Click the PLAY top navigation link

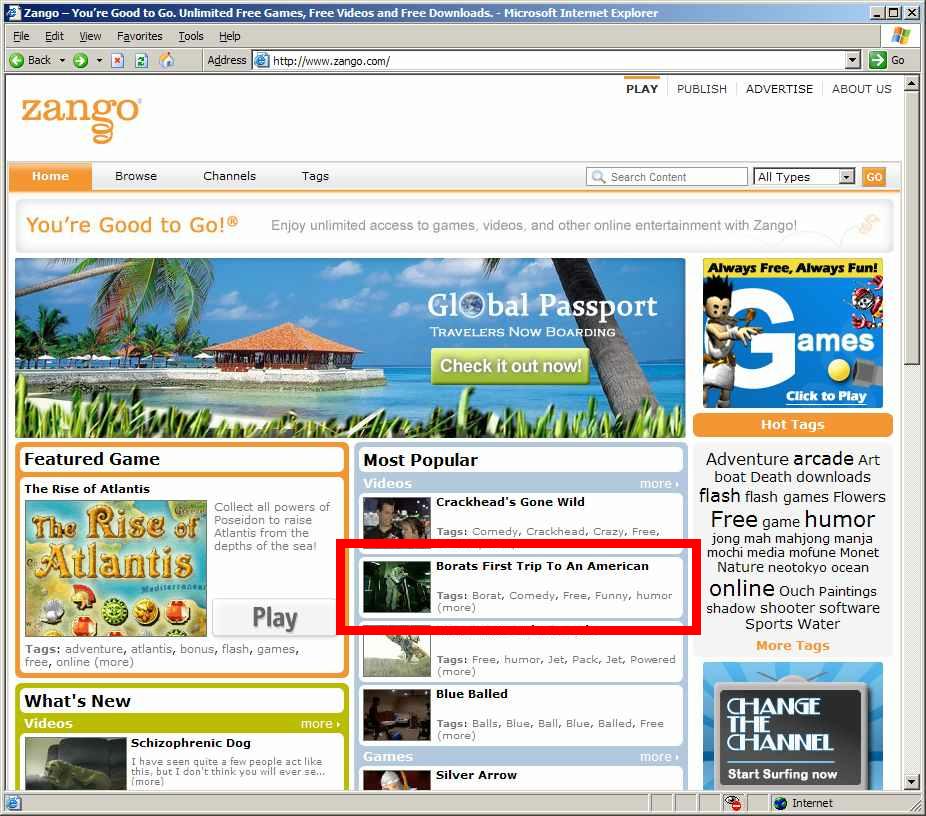click(642, 89)
